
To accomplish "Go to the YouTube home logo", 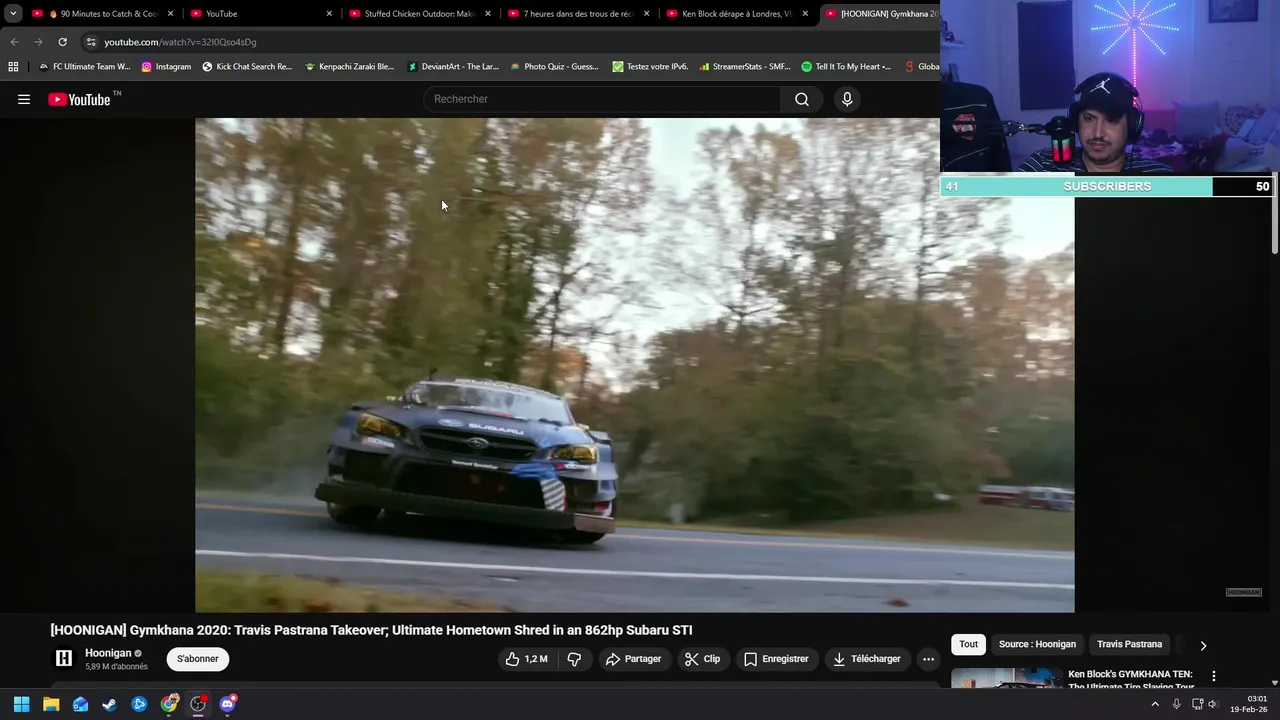I will click(79, 99).
